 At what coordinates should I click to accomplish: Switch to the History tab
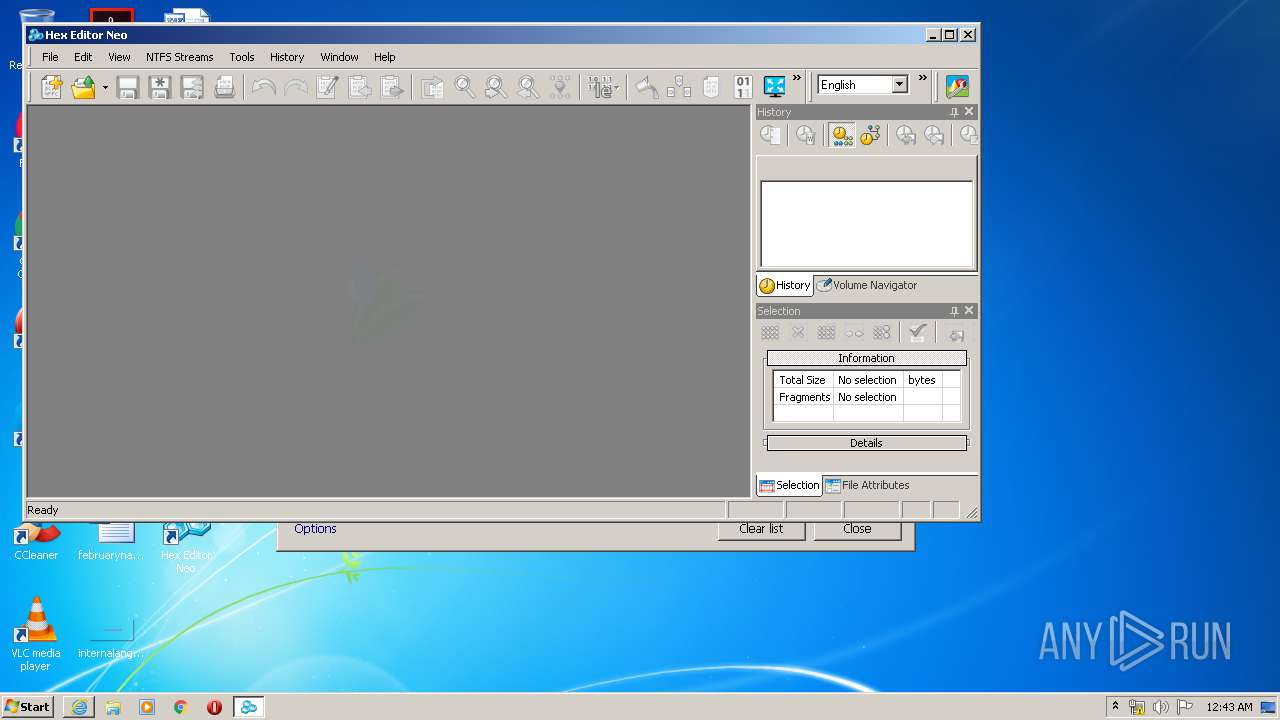tap(785, 285)
